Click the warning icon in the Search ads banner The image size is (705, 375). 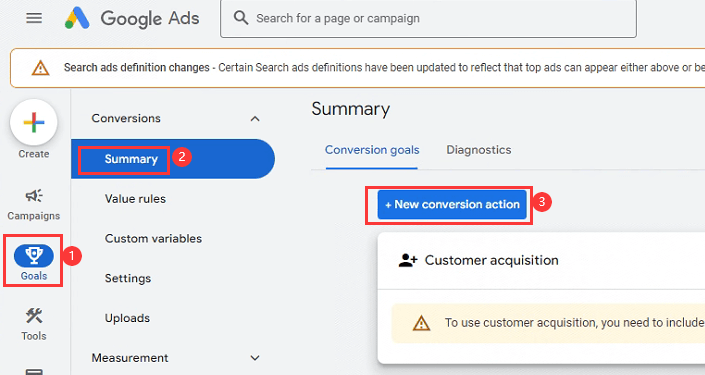click(x=40, y=68)
